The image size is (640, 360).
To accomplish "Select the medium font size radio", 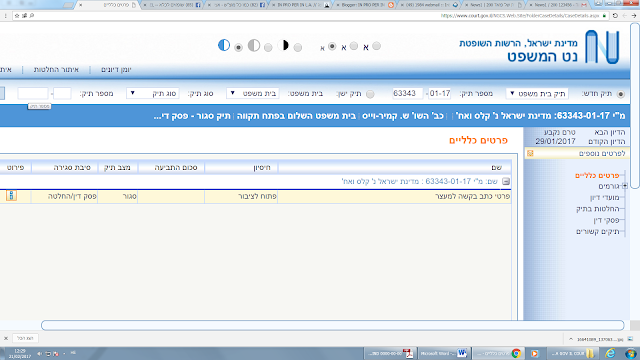I will pyautogui.click(x=354, y=46).
